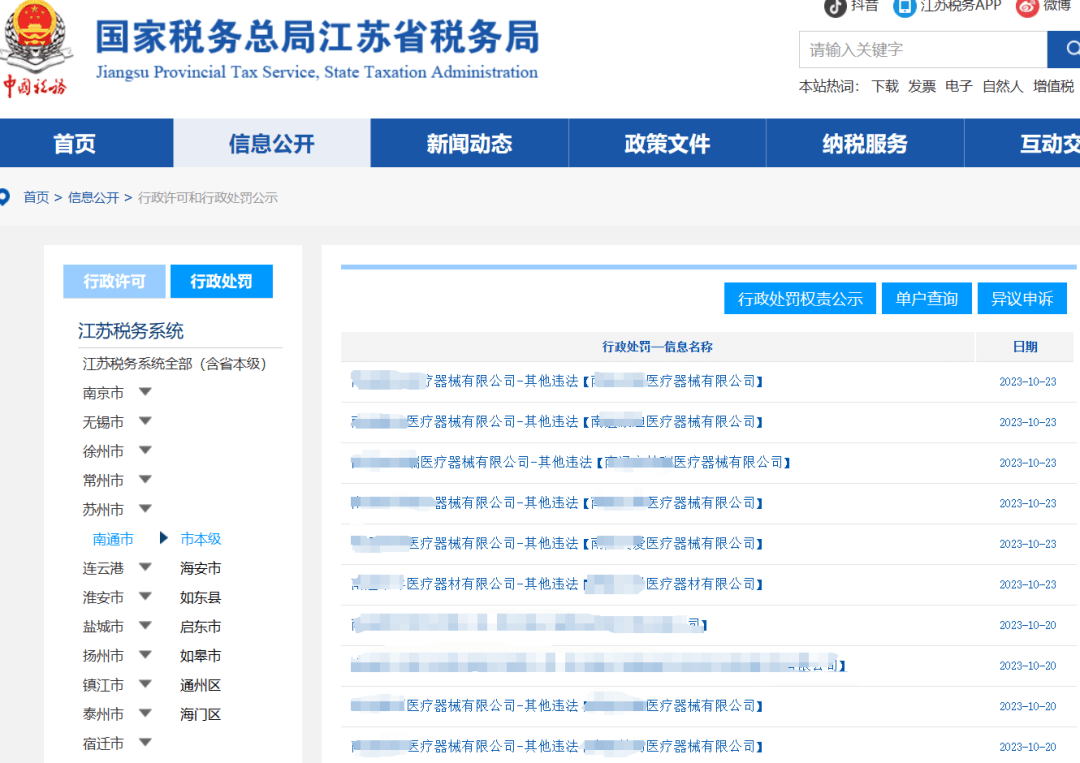Select the 行政处罚 tab
Screen dimensions: 1080x763
pos(221,282)
